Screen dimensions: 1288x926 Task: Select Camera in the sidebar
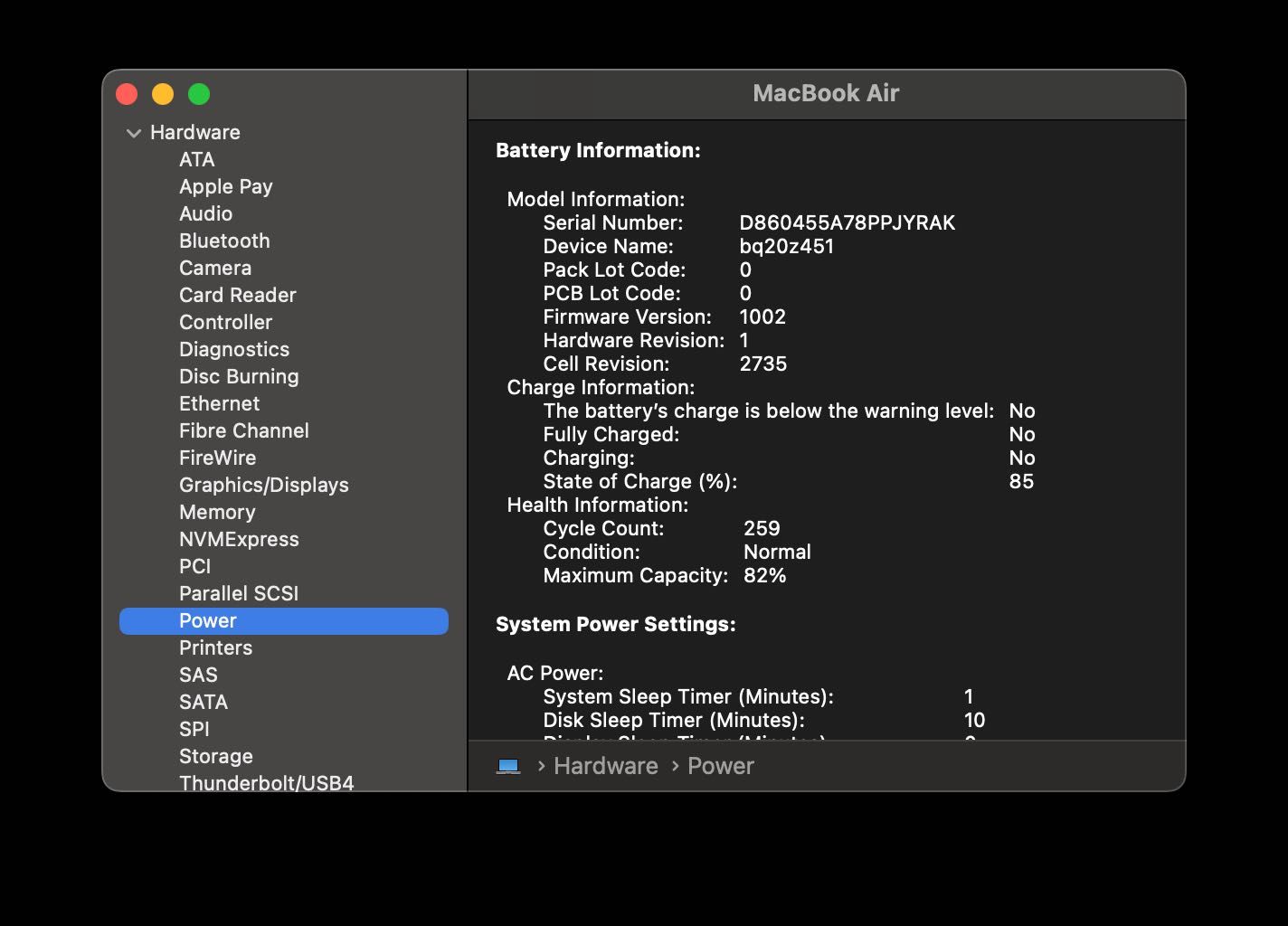click(215, 268)
